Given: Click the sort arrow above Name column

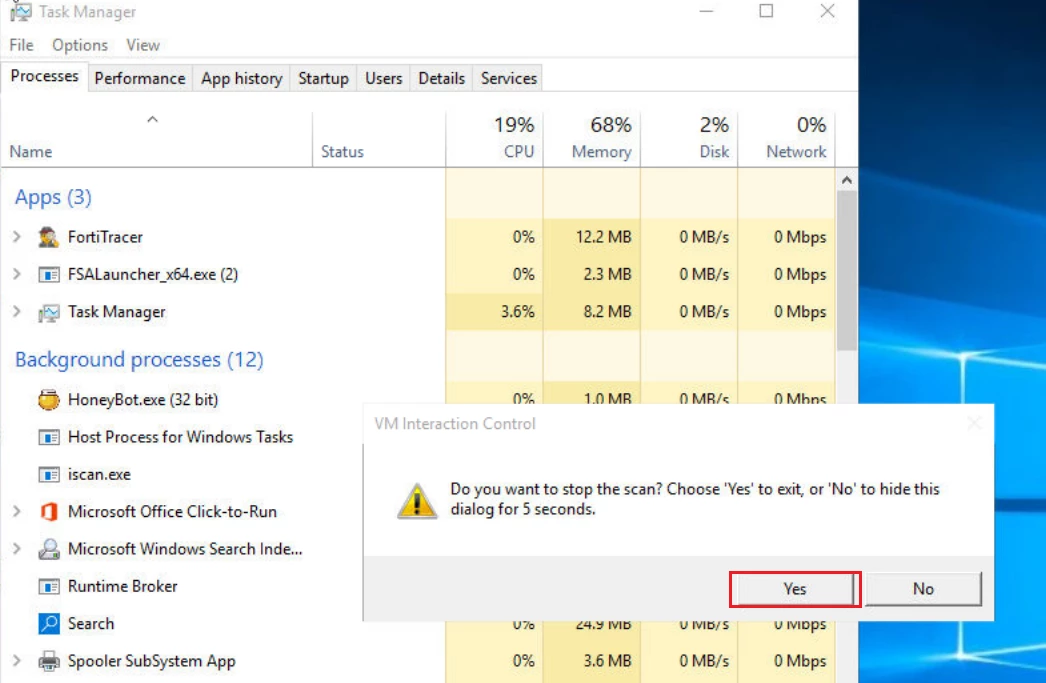Looking at the screenshot, I should coord(153,119).
